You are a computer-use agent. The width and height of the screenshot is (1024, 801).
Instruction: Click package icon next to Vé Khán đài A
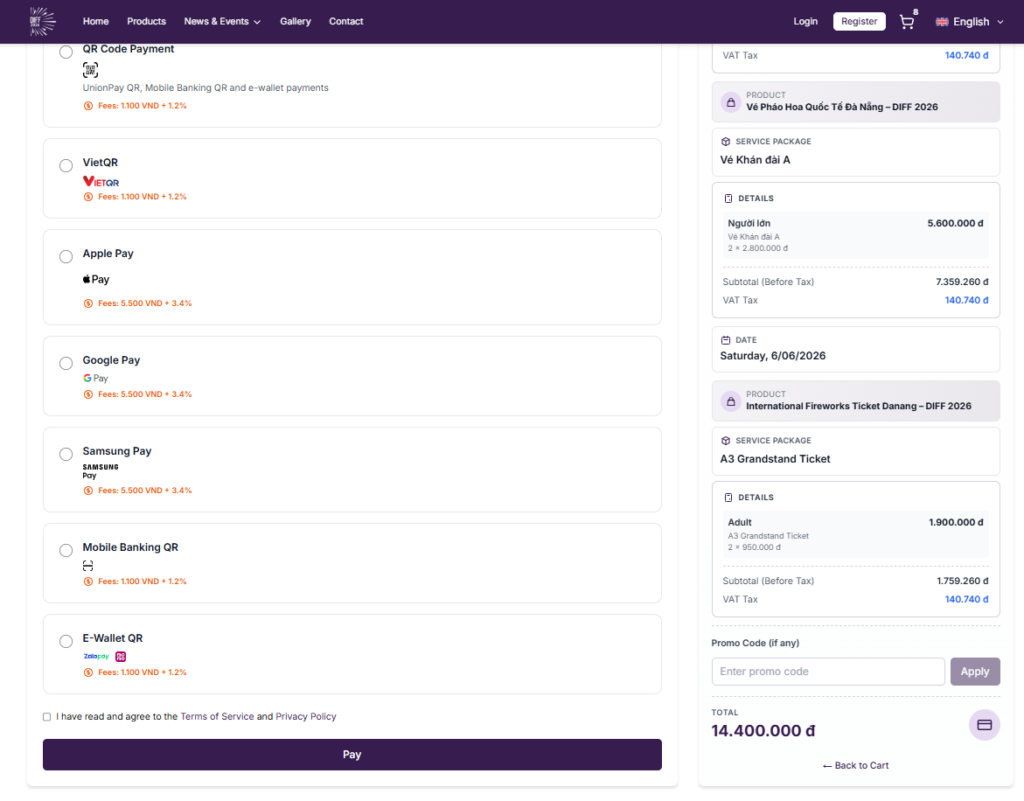tap(726, 142)
